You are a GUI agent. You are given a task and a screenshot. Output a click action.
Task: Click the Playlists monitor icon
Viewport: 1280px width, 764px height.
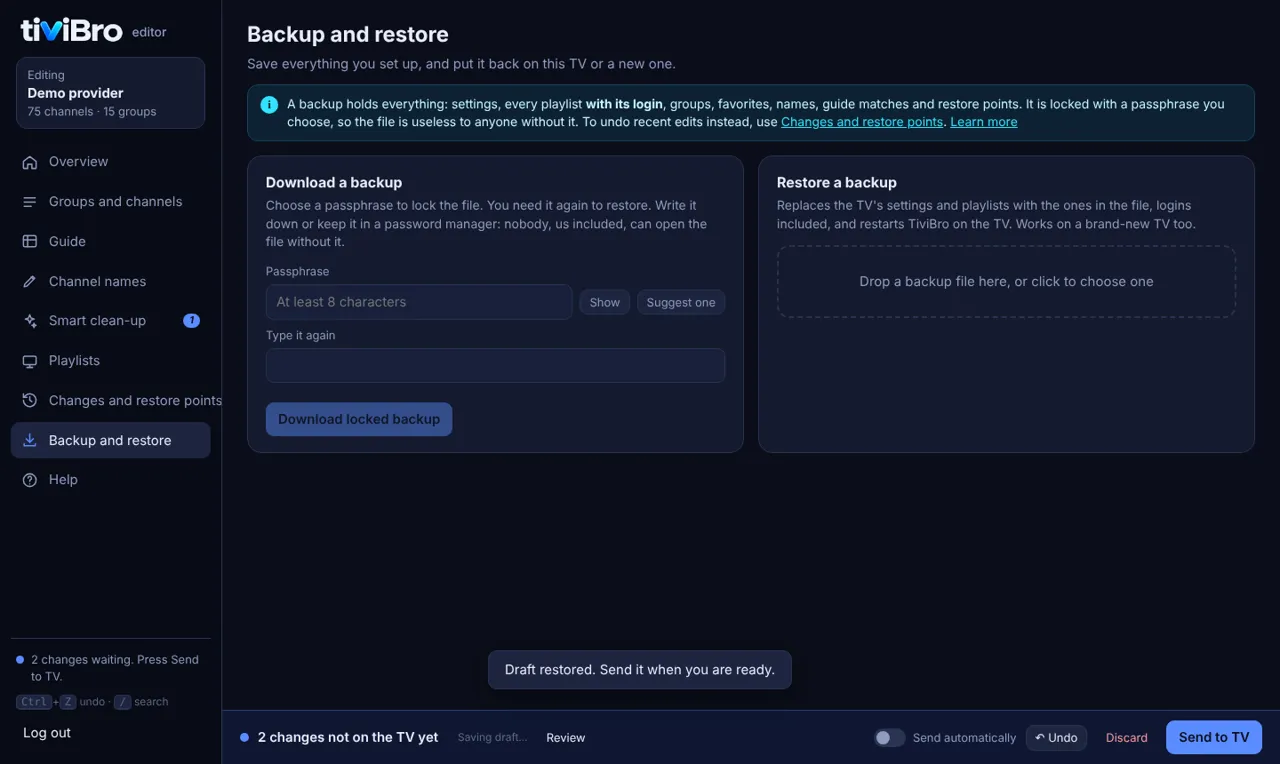coord(30,361)
